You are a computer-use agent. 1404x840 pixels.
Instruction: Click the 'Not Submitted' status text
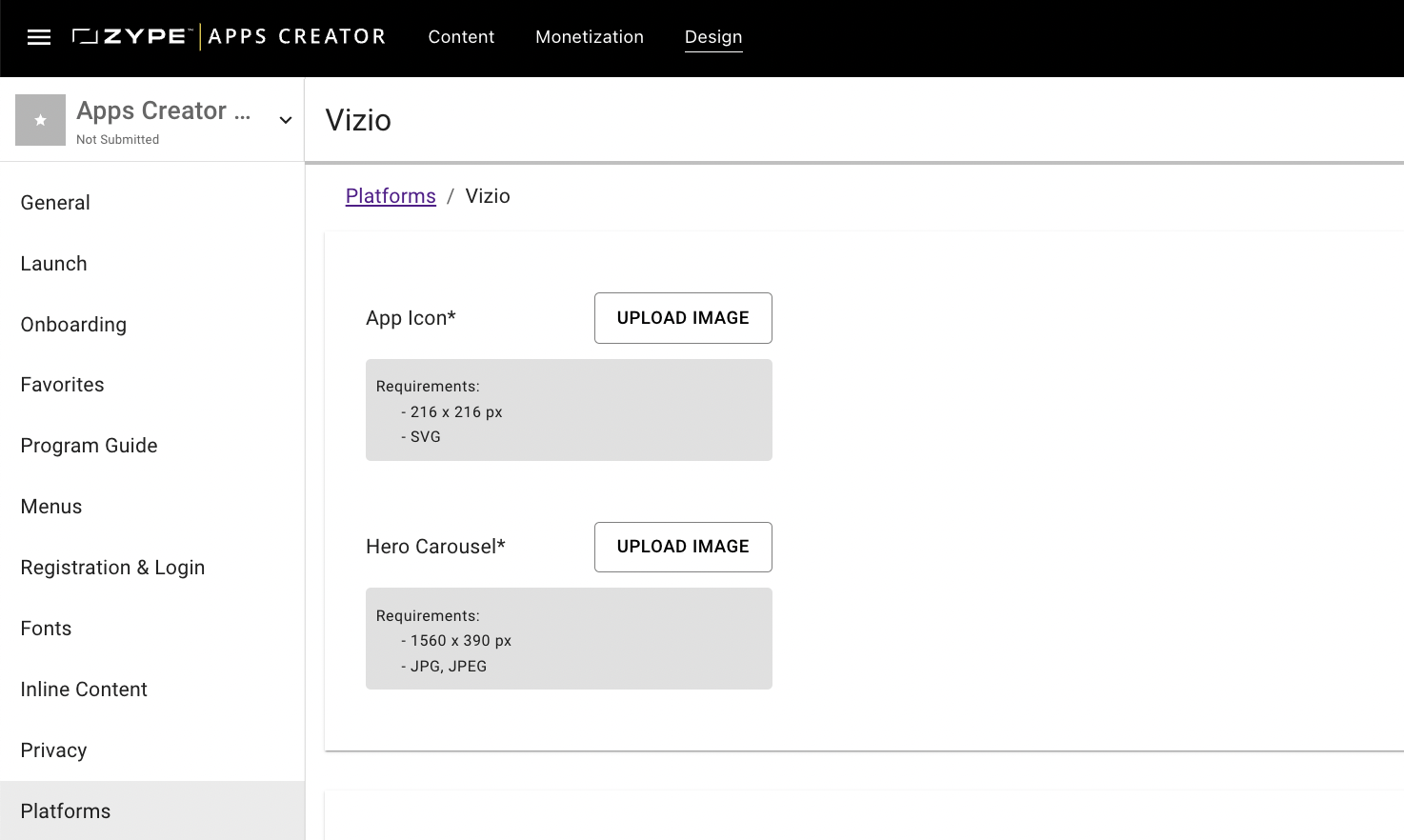[x=118, y=139]
